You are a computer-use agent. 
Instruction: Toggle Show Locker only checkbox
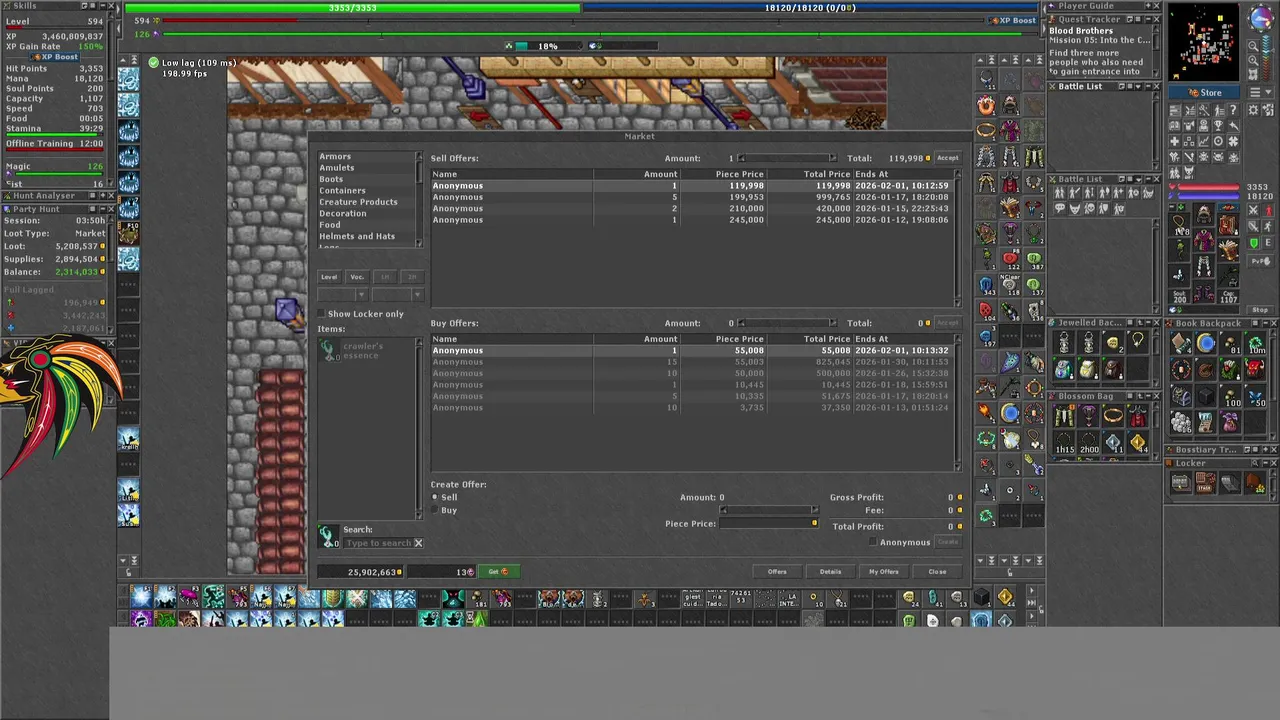[x=322, y=314]
